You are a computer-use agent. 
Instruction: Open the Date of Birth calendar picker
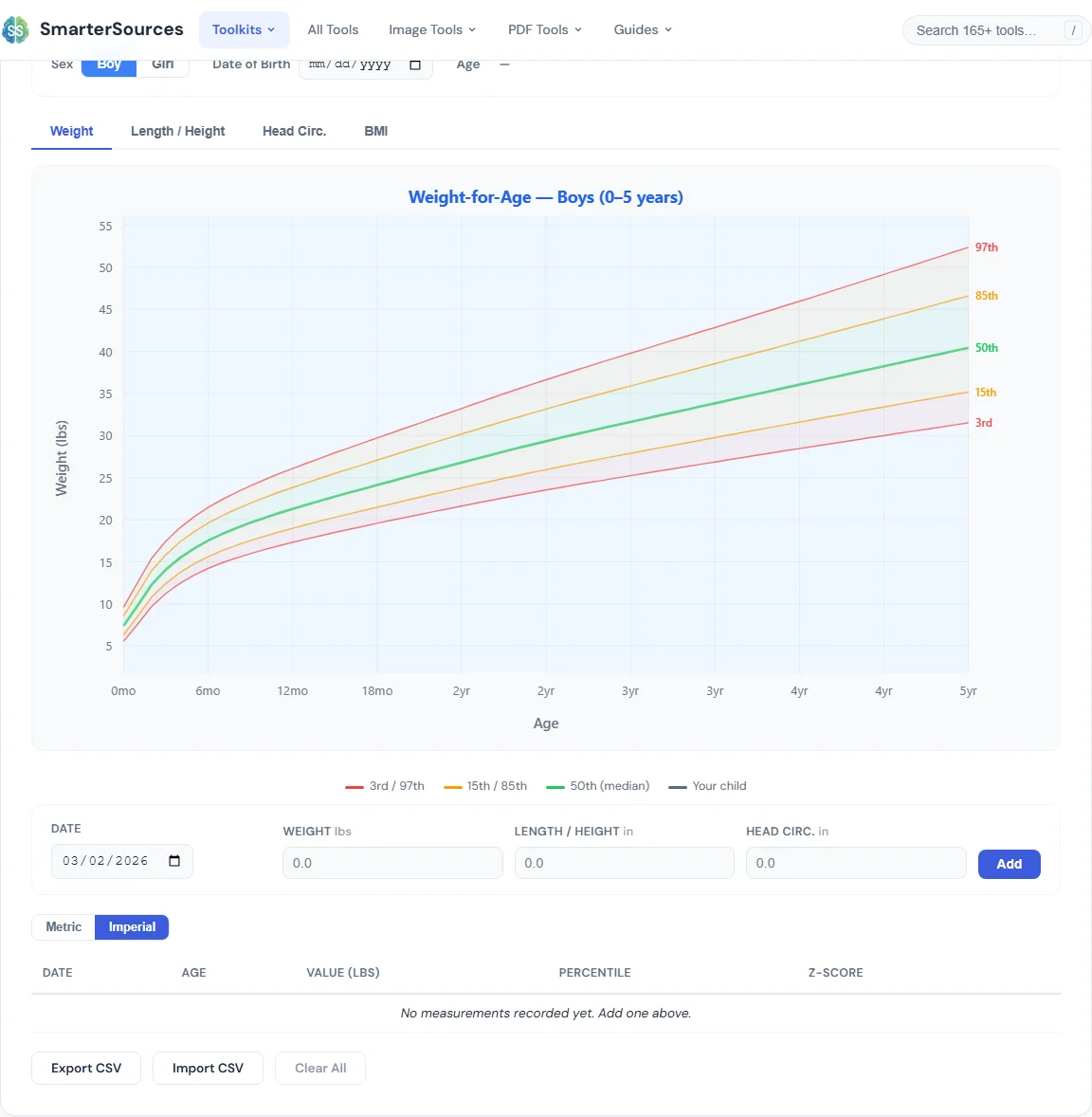coord(414,64)
